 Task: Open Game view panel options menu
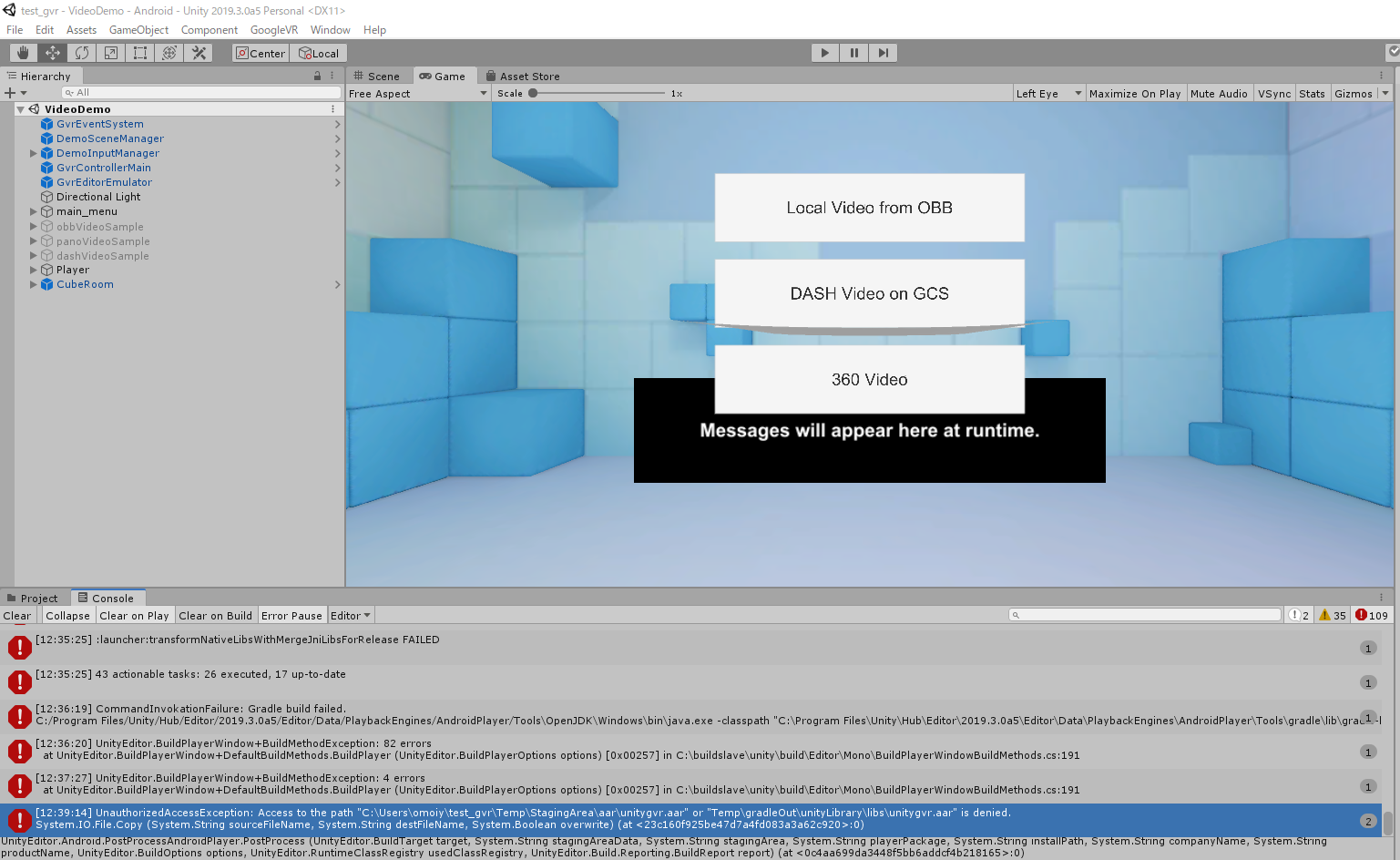point(1381,76)
